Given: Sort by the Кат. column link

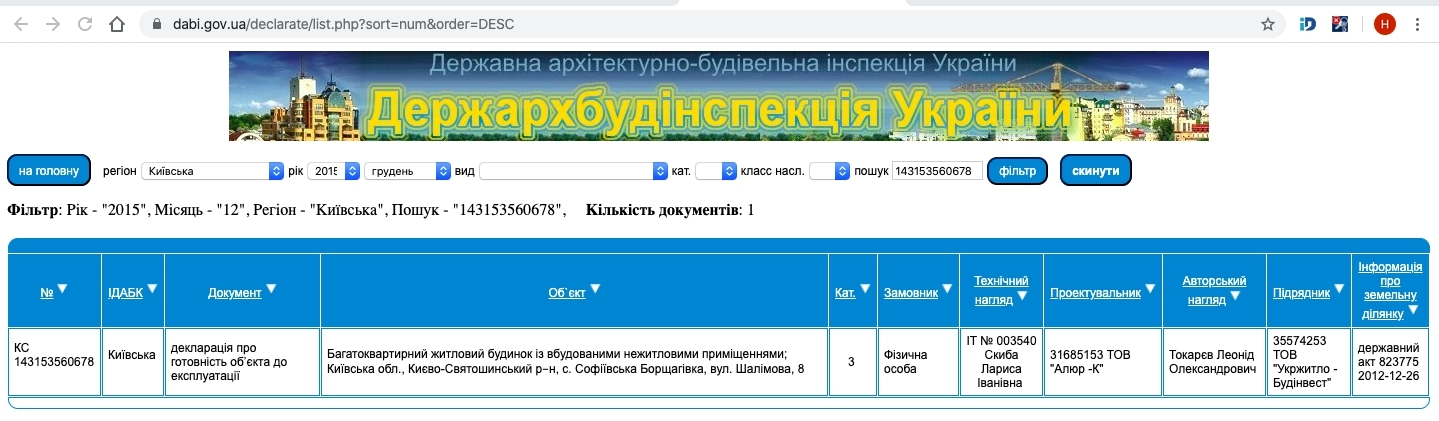Looking at the screenshot, I should 845,293.
